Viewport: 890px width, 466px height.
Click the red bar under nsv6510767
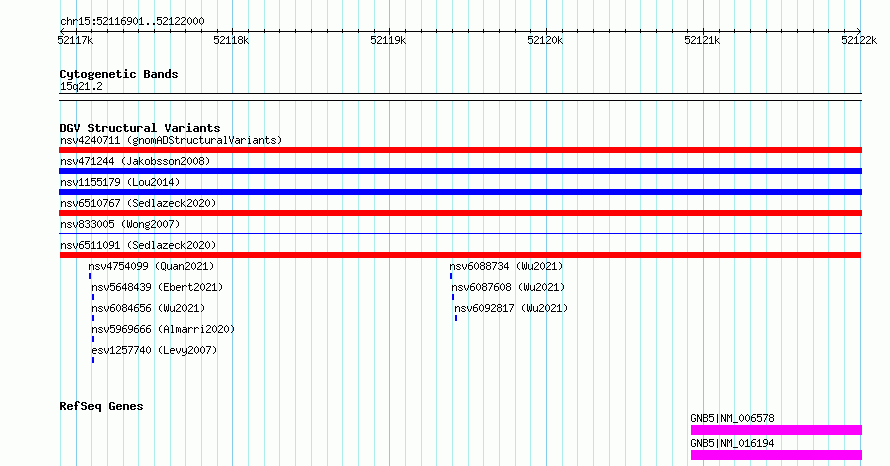point(460,213)
